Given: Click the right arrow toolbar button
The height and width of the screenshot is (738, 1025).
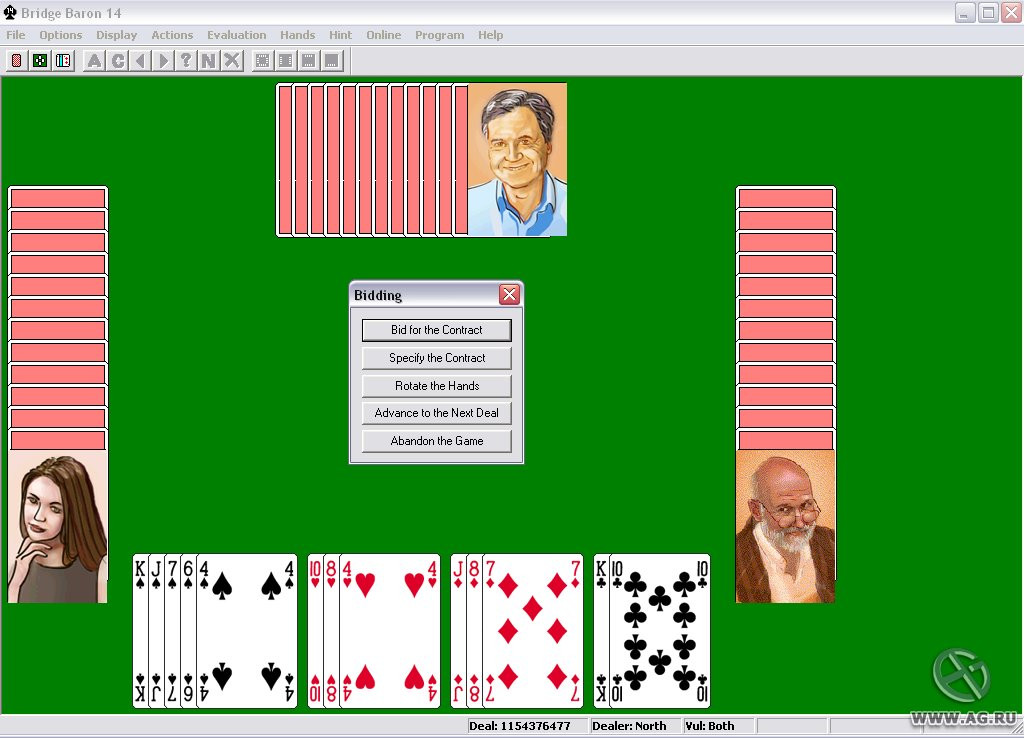Looking at the screenshot, I should pyautogui.click(x=163, y=61).
